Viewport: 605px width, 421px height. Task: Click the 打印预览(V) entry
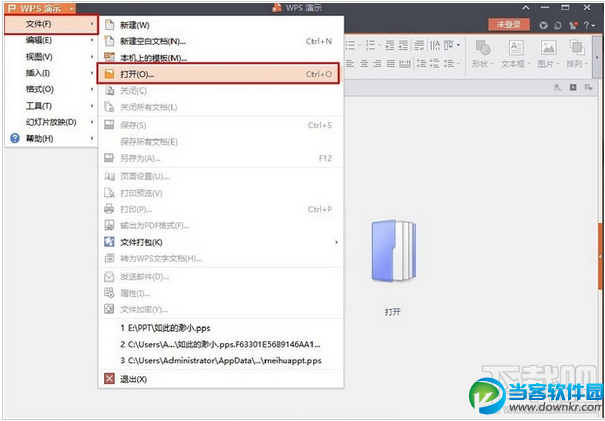[221, 193]
